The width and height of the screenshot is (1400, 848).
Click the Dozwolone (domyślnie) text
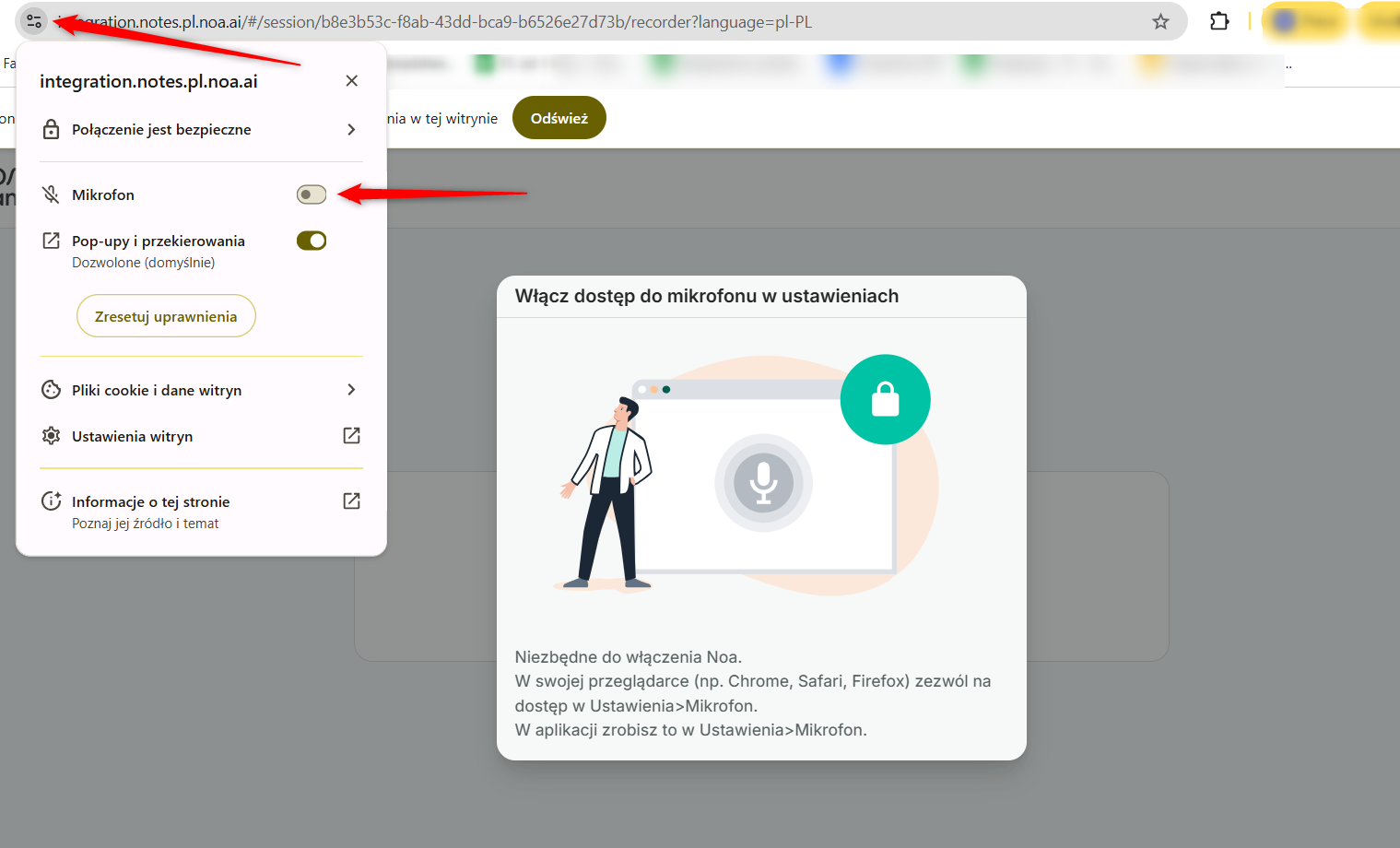pos(144,263)
